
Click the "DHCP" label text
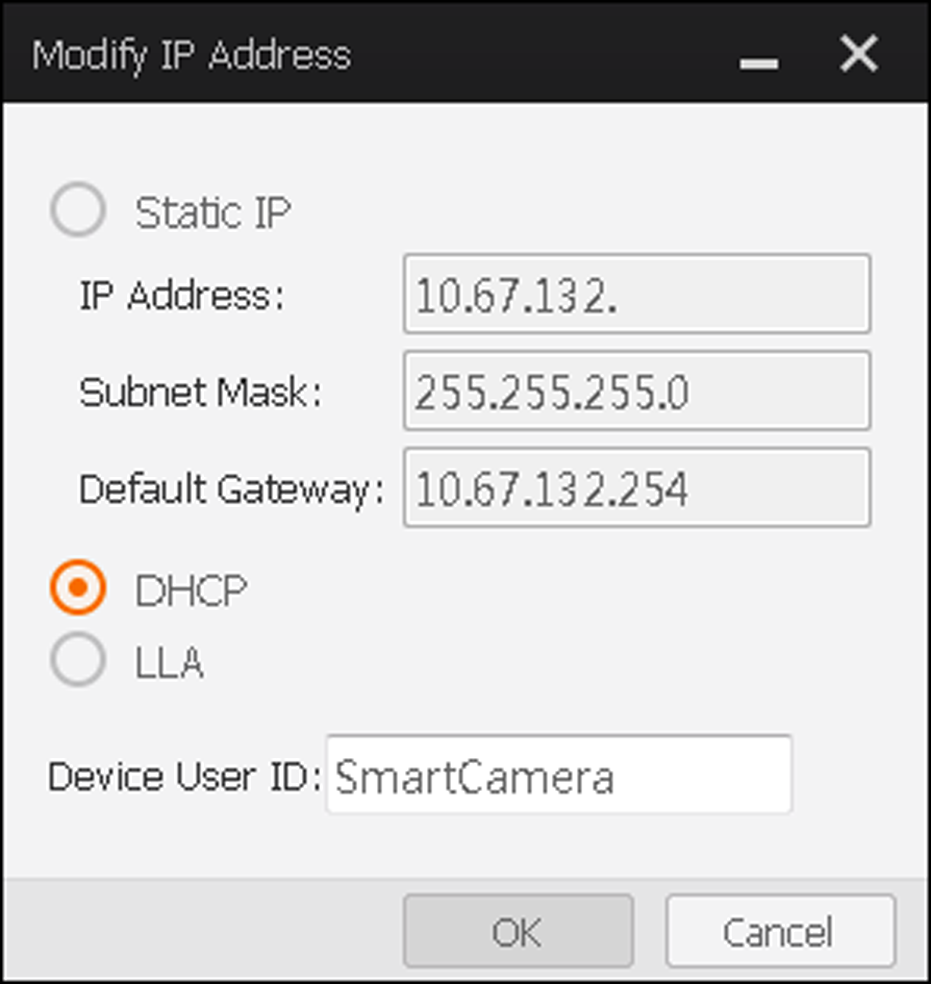coord(190,591)
